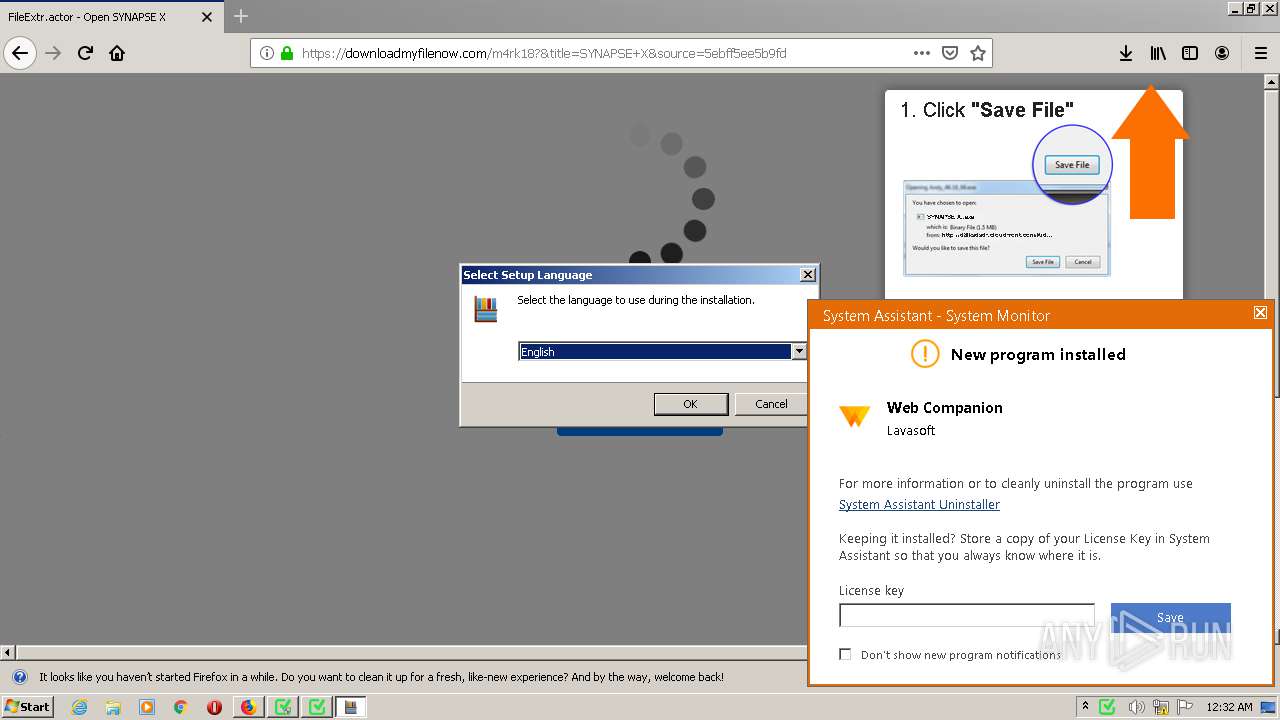Restore down the browser window
Viewport: 1280px width, 720px height.
coord(1251,8)
